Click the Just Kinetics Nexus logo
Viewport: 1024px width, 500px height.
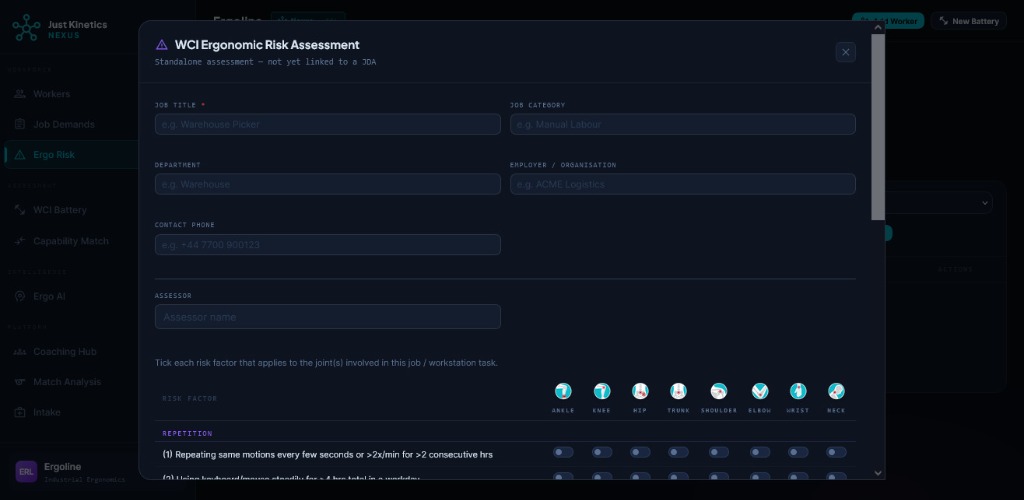point(26,27)
